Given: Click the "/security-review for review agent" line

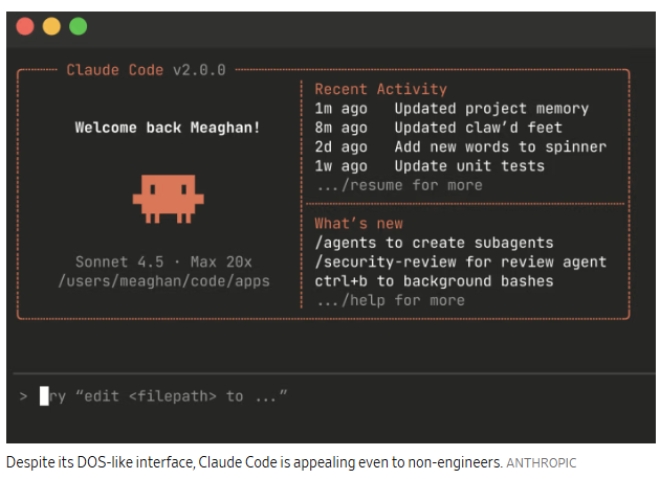Looking at the screenshot, I should pyautogui.click(x=460, y=261).
